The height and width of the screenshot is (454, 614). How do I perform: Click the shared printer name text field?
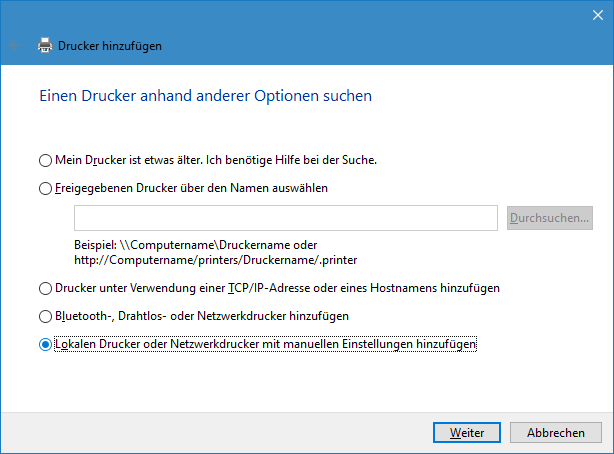pyautogui.click(x=286, y=218)
